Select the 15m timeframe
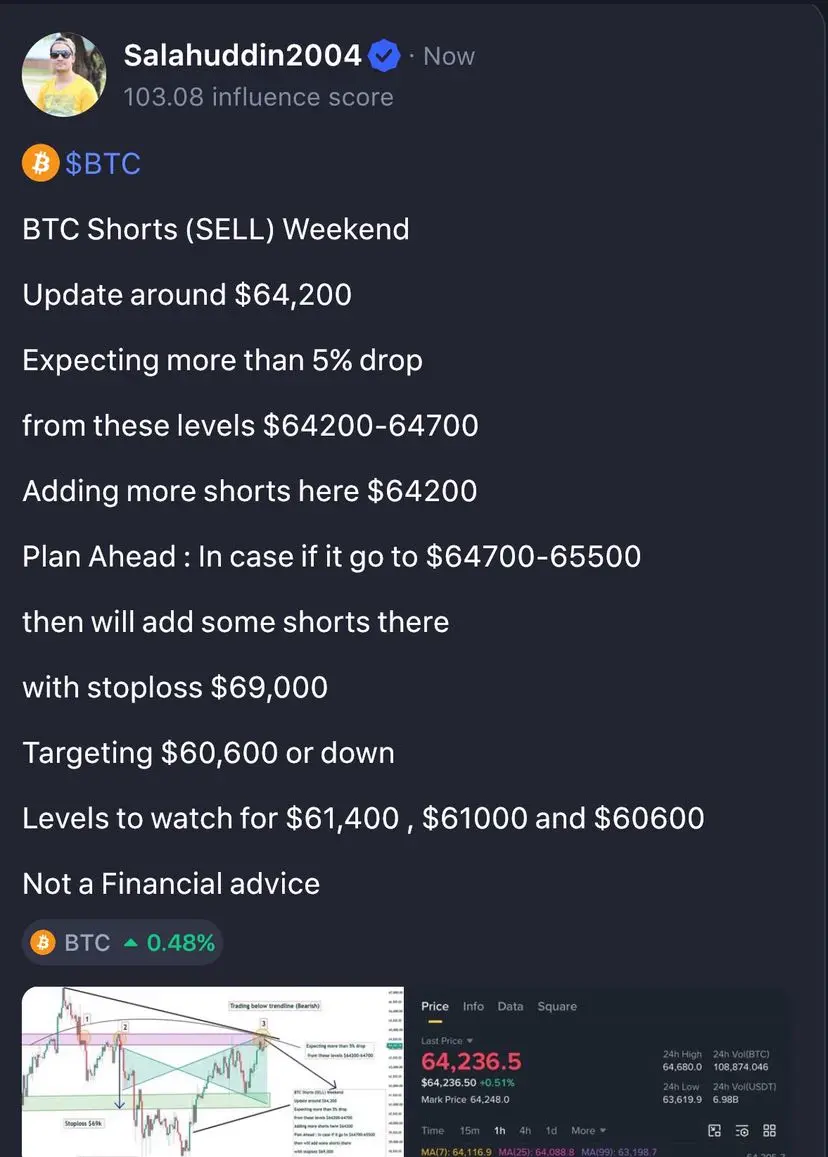Viewport: 828px width, 1157px height. 469,1130
